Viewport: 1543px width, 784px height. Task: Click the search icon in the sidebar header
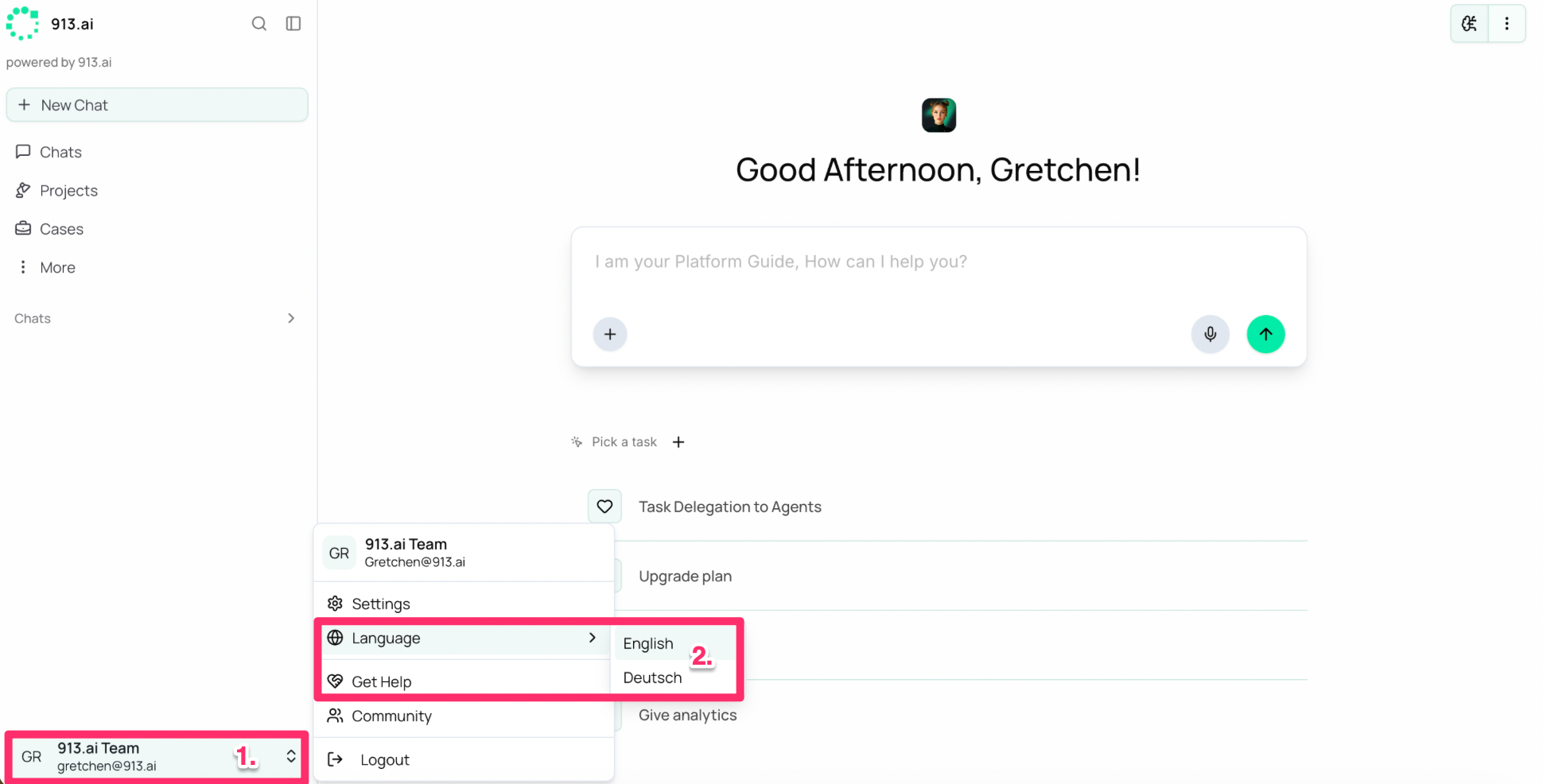click(x=259, y=24)
